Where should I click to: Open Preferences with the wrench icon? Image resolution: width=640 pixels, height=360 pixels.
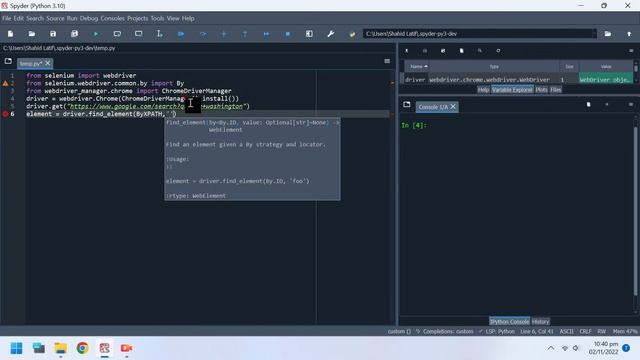pos(331,34)
